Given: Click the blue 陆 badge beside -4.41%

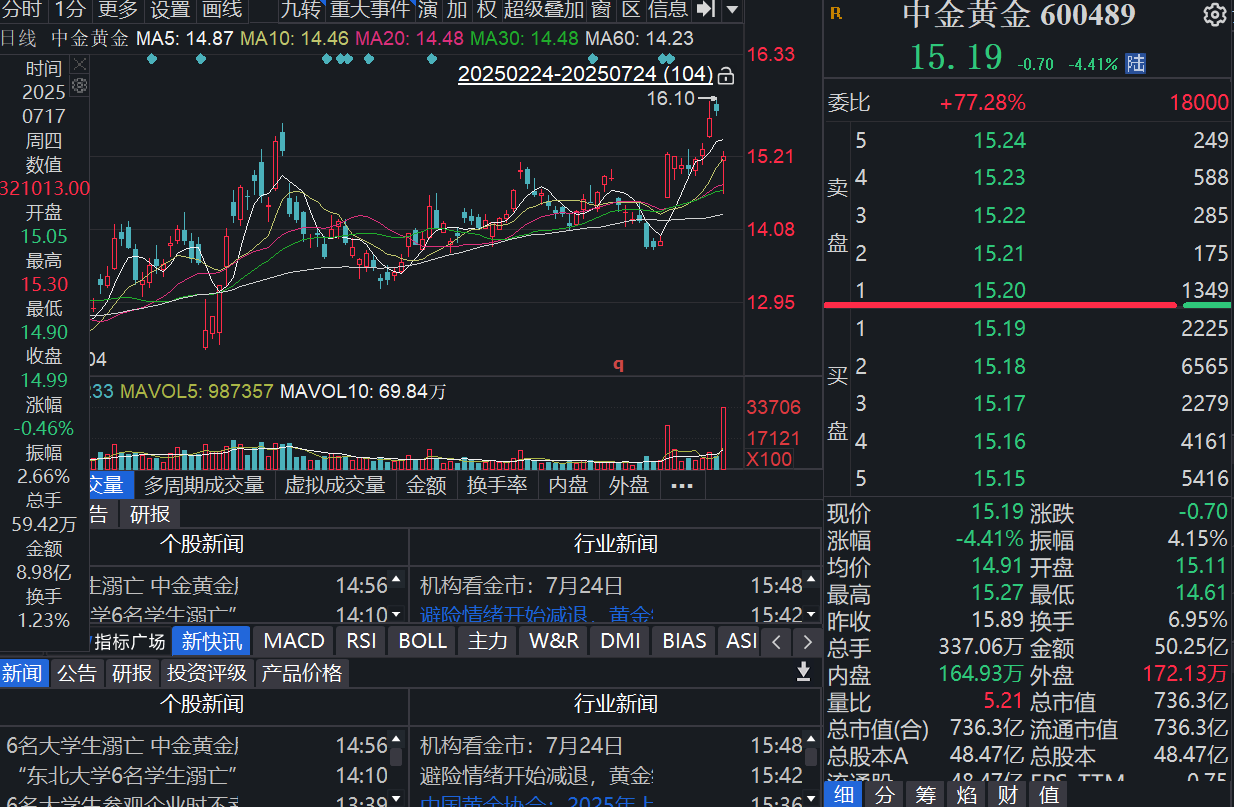Looking at the screenshot, I should [x=1135, y=63].
